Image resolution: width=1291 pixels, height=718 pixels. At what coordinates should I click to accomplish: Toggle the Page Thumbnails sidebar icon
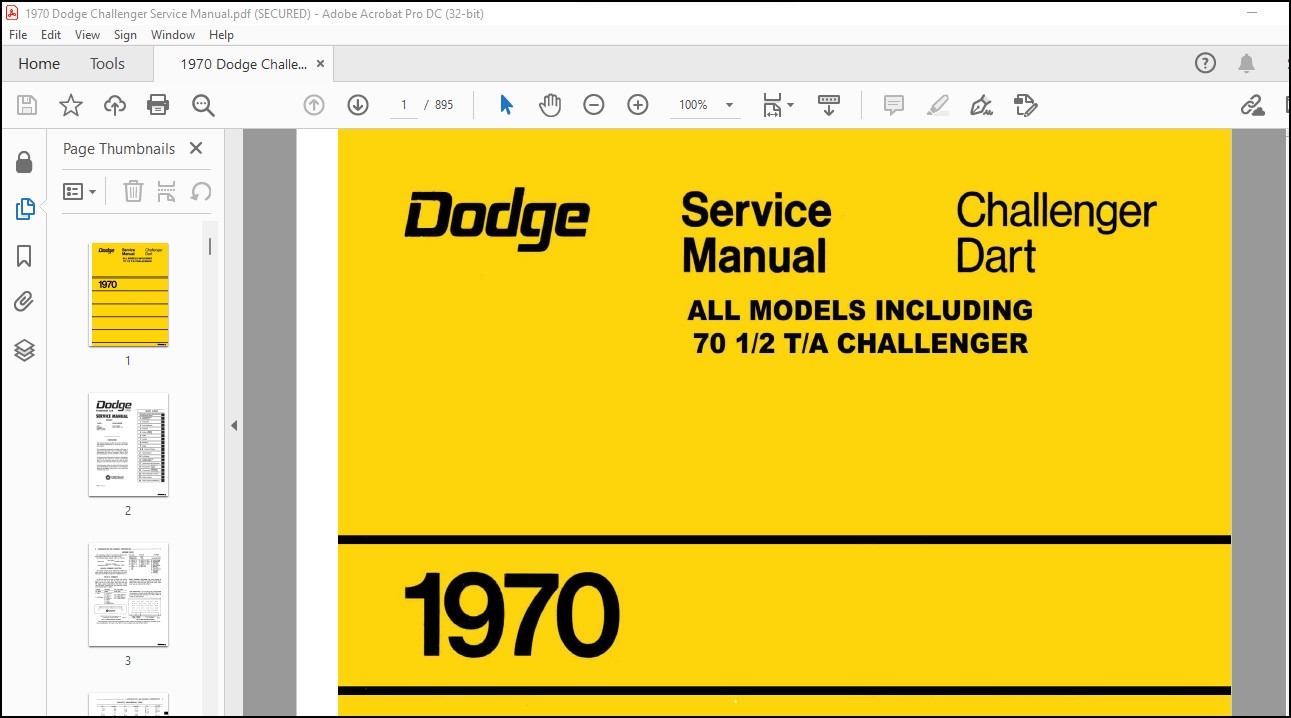[x=25, y=209]
